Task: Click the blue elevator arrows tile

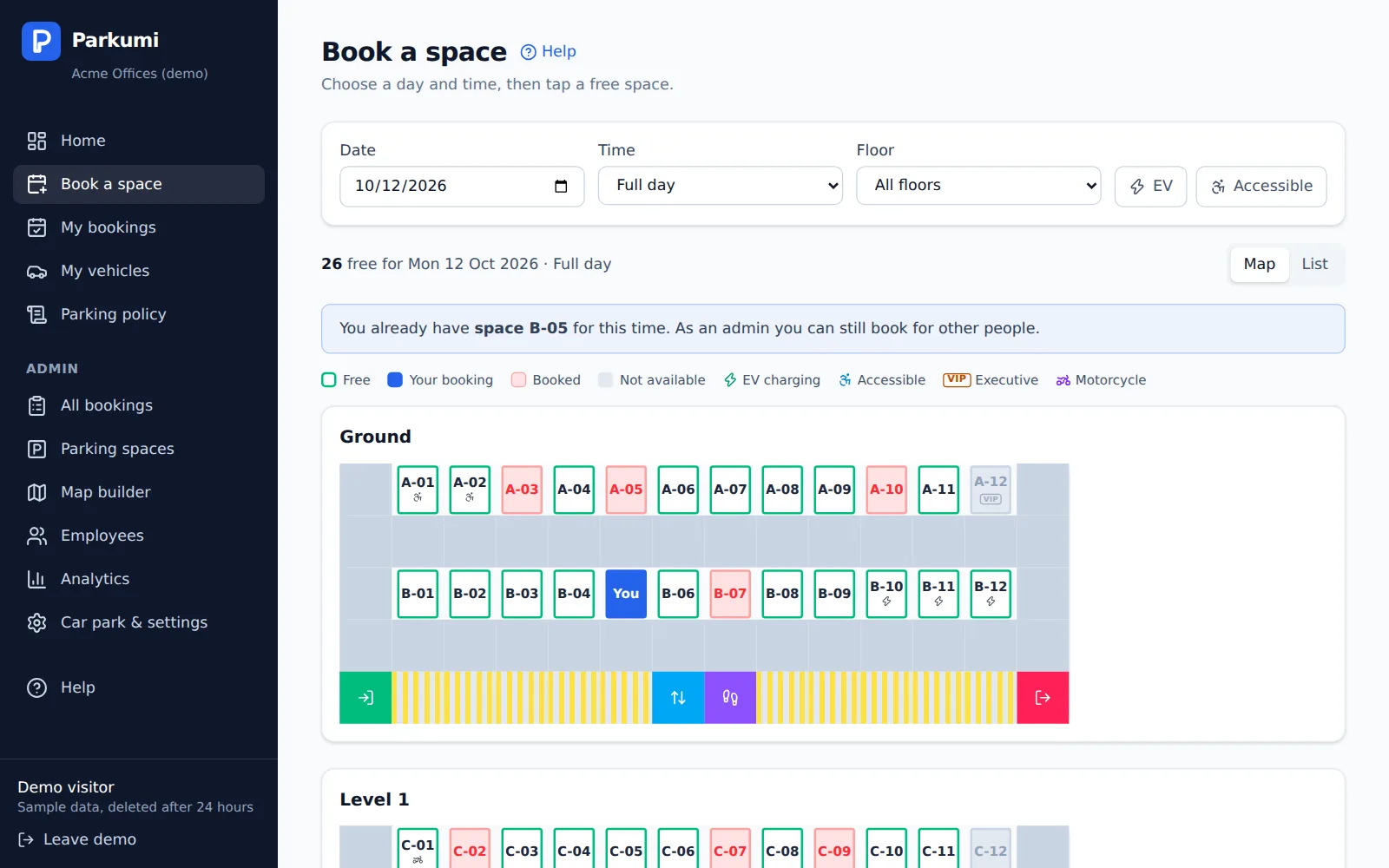Action: coord(678,698)
